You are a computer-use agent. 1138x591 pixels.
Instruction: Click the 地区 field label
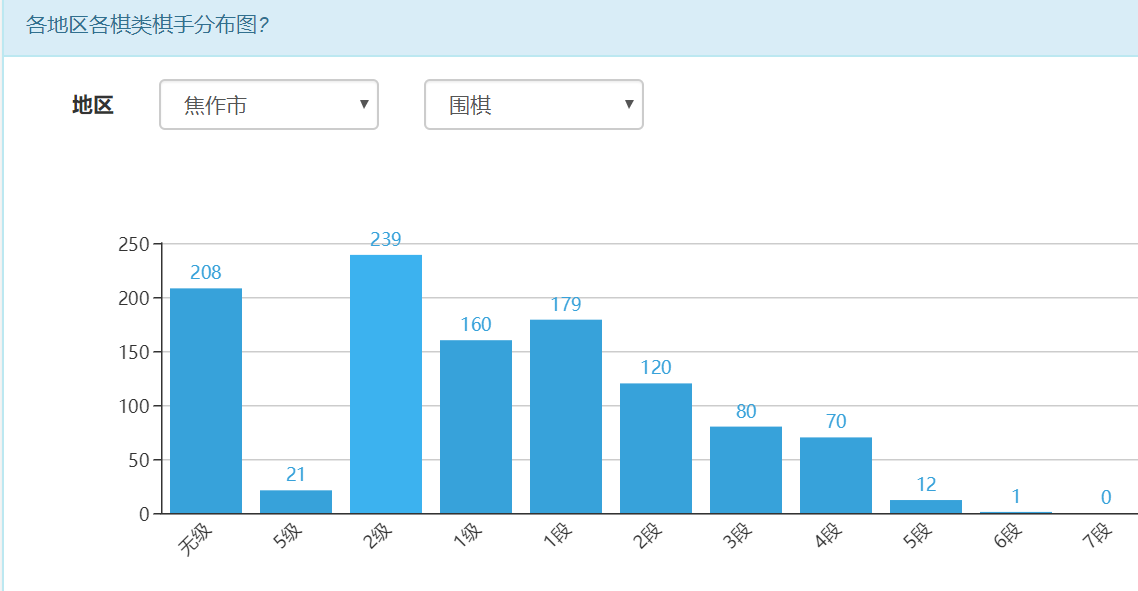click(93, 105)
